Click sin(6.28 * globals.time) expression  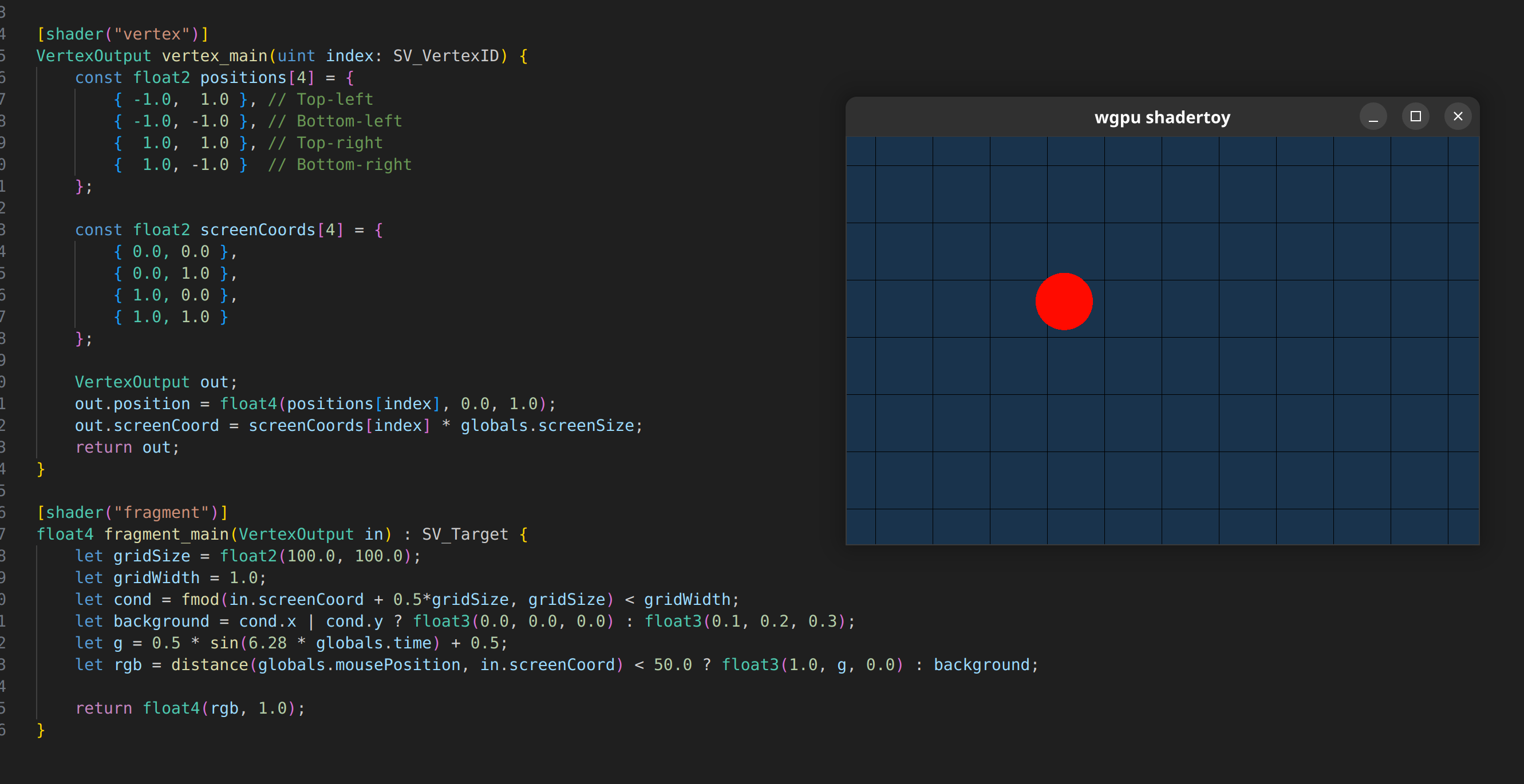[325, 643]
